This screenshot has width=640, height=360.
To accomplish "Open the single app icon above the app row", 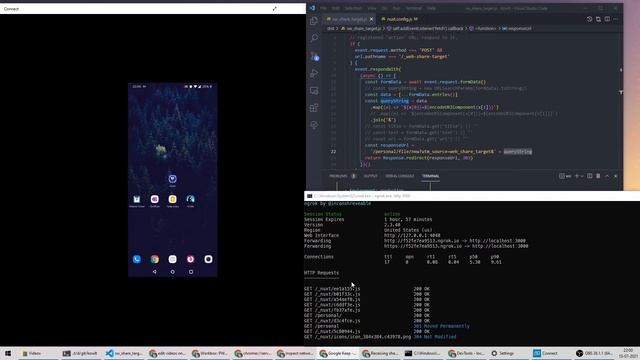I will [173, 179].
